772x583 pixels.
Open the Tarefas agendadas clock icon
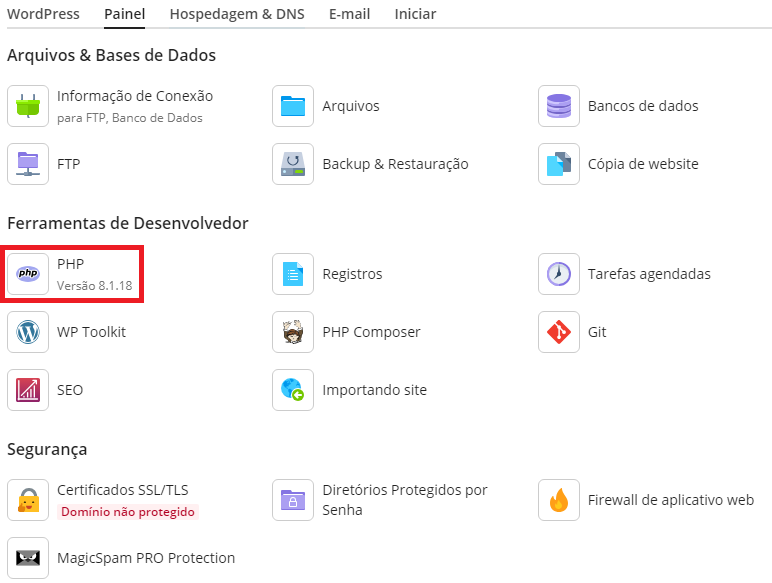click(559, 274)
